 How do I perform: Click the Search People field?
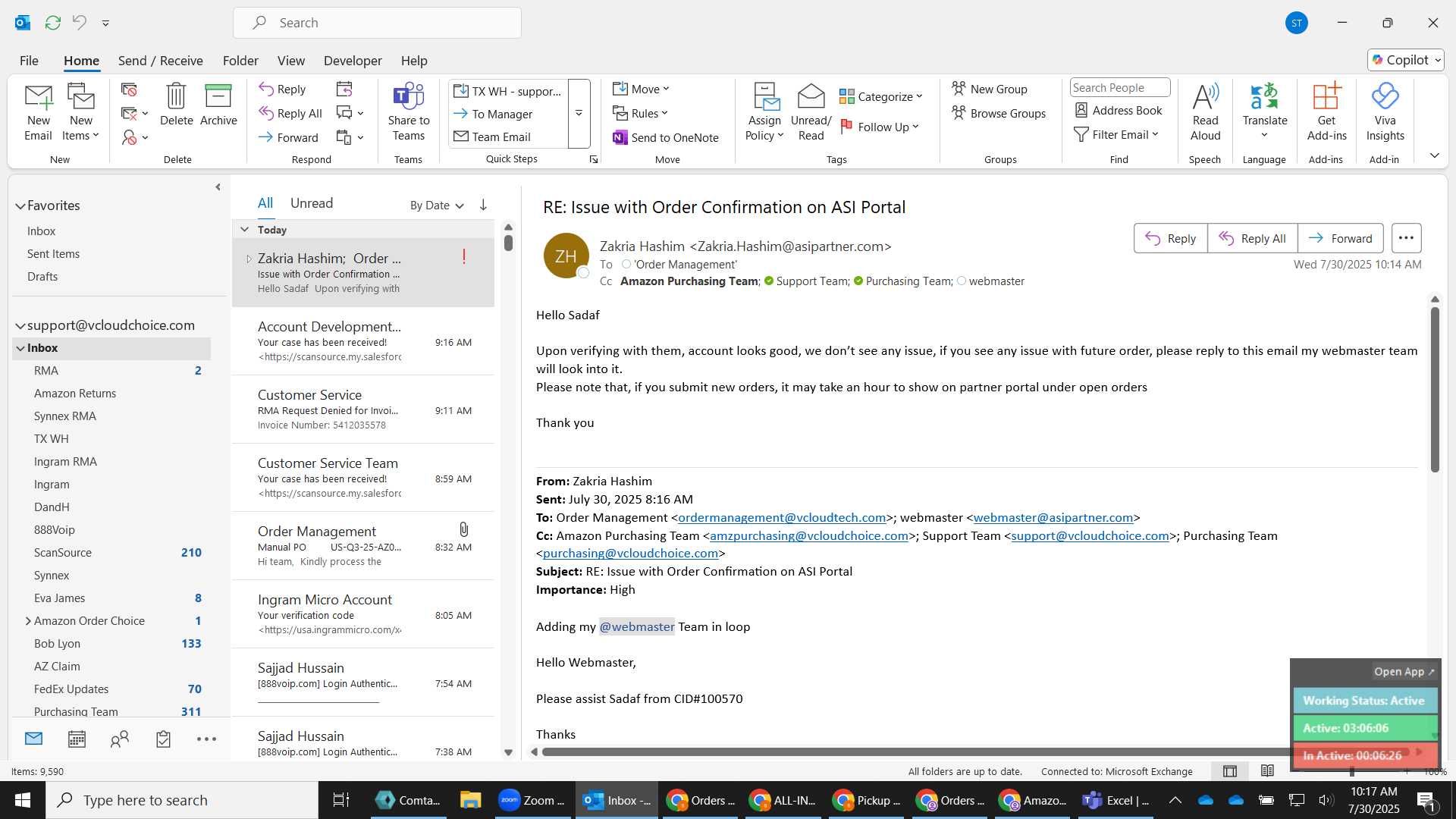[1120, 87]
